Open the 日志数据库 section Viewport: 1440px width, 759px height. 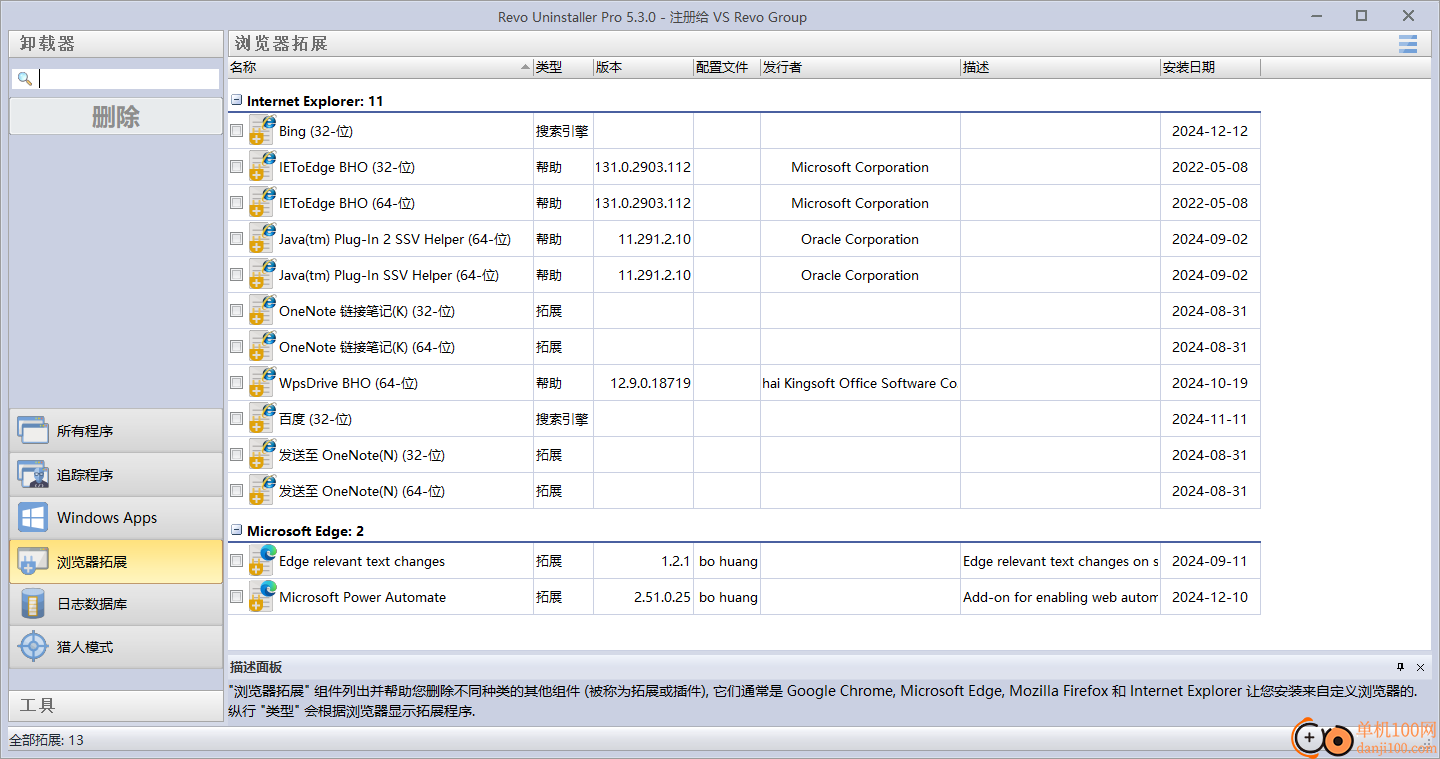(116, 604)
